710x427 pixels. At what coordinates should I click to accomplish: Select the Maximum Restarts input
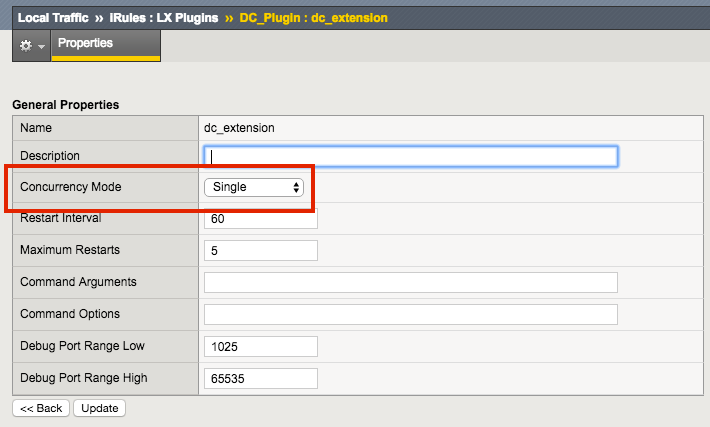point(260,250)
